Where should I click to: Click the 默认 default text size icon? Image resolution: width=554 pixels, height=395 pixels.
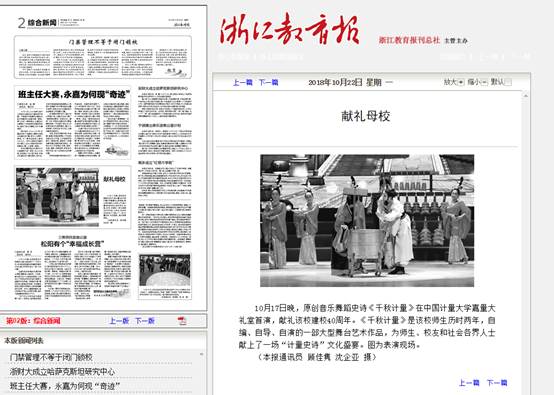click(508, 82)
